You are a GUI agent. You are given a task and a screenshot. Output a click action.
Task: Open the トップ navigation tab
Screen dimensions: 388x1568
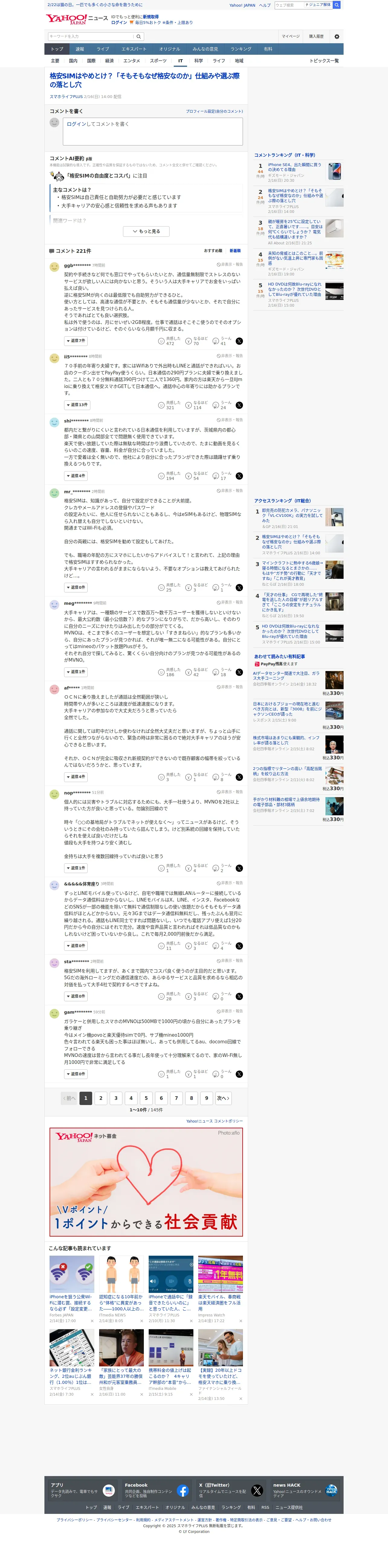57,49
